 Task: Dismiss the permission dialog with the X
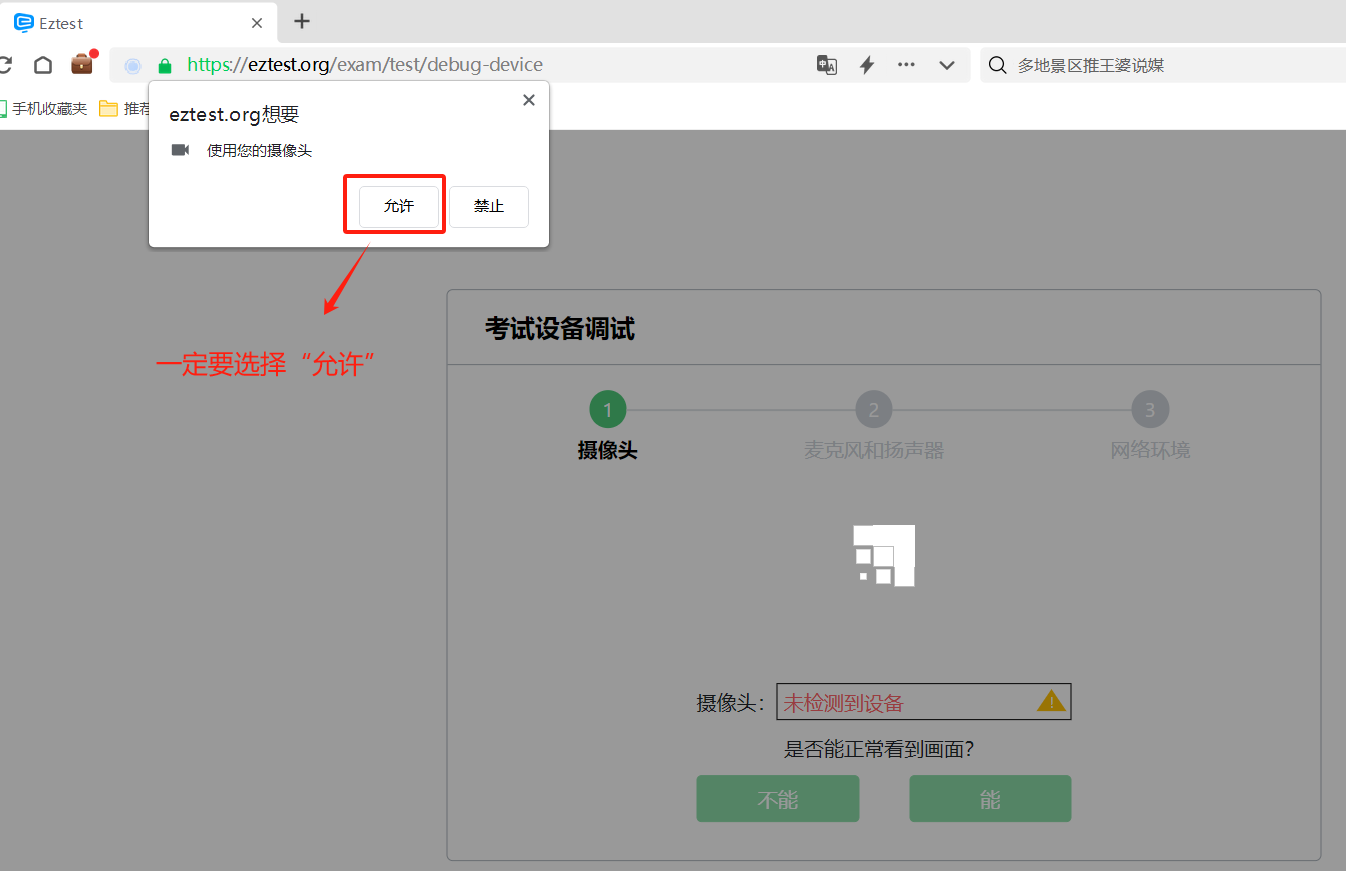[x=528, y=100]
